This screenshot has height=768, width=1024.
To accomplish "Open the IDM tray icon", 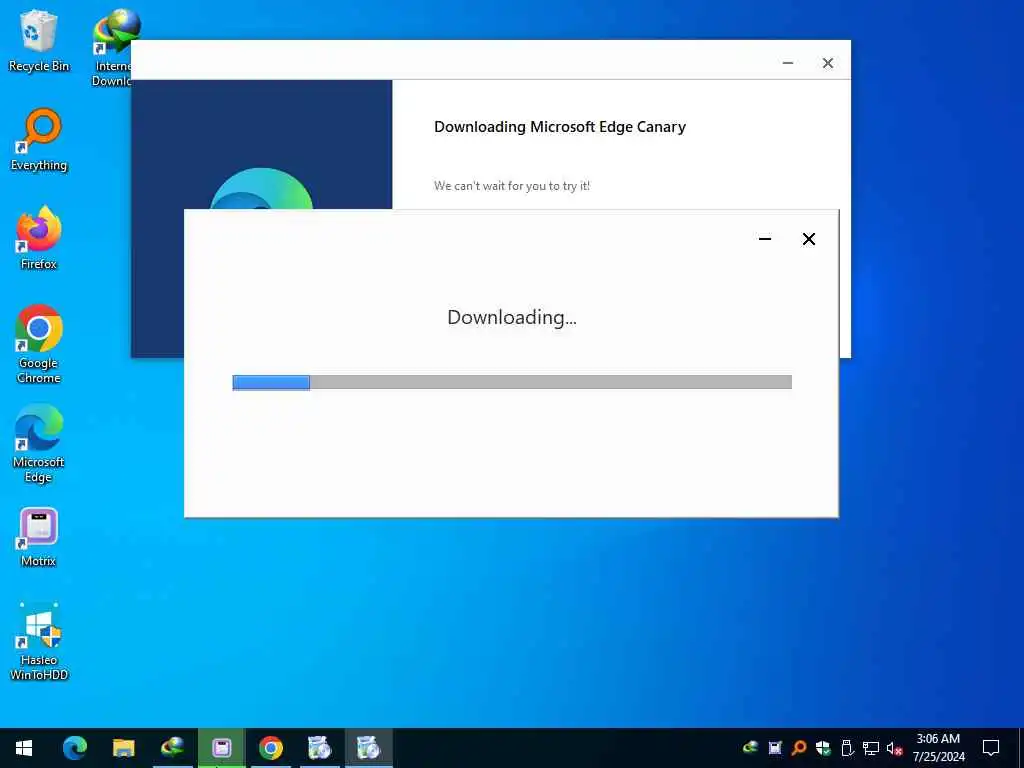I will pyautogui.click(x=750, y=748).
